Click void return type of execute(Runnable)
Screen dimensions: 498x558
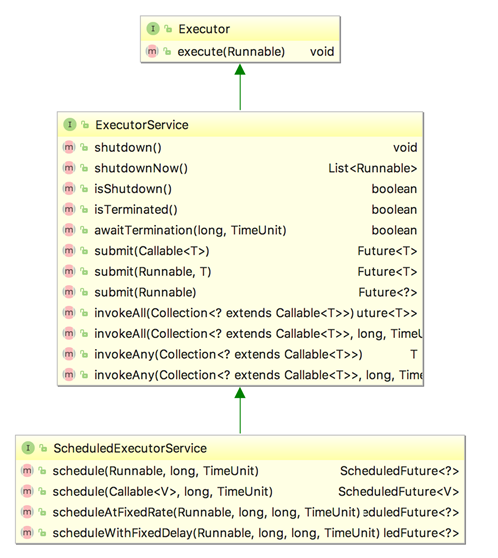(322, 52)
